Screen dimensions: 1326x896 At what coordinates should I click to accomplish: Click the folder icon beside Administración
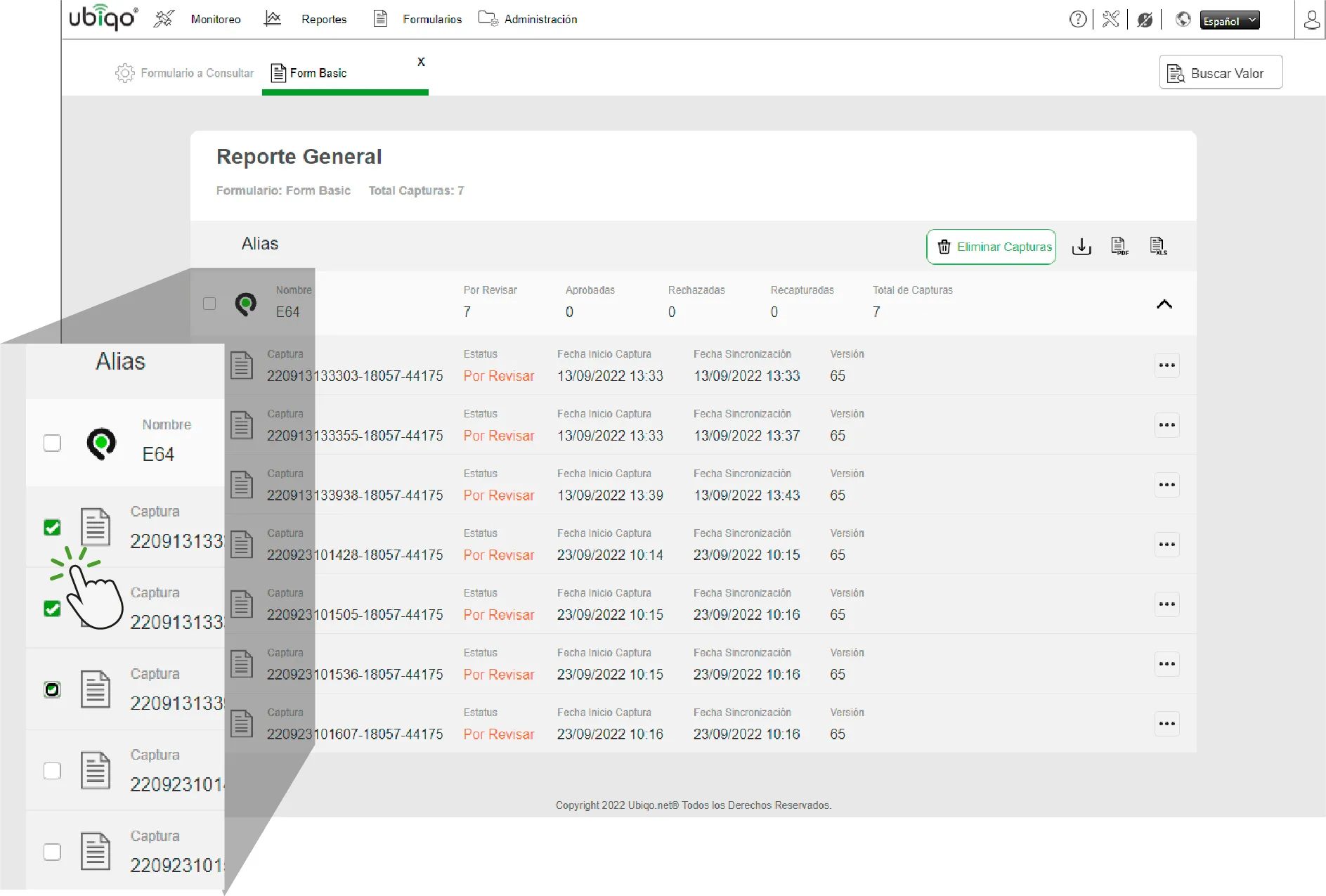click(x=488, y=18)
